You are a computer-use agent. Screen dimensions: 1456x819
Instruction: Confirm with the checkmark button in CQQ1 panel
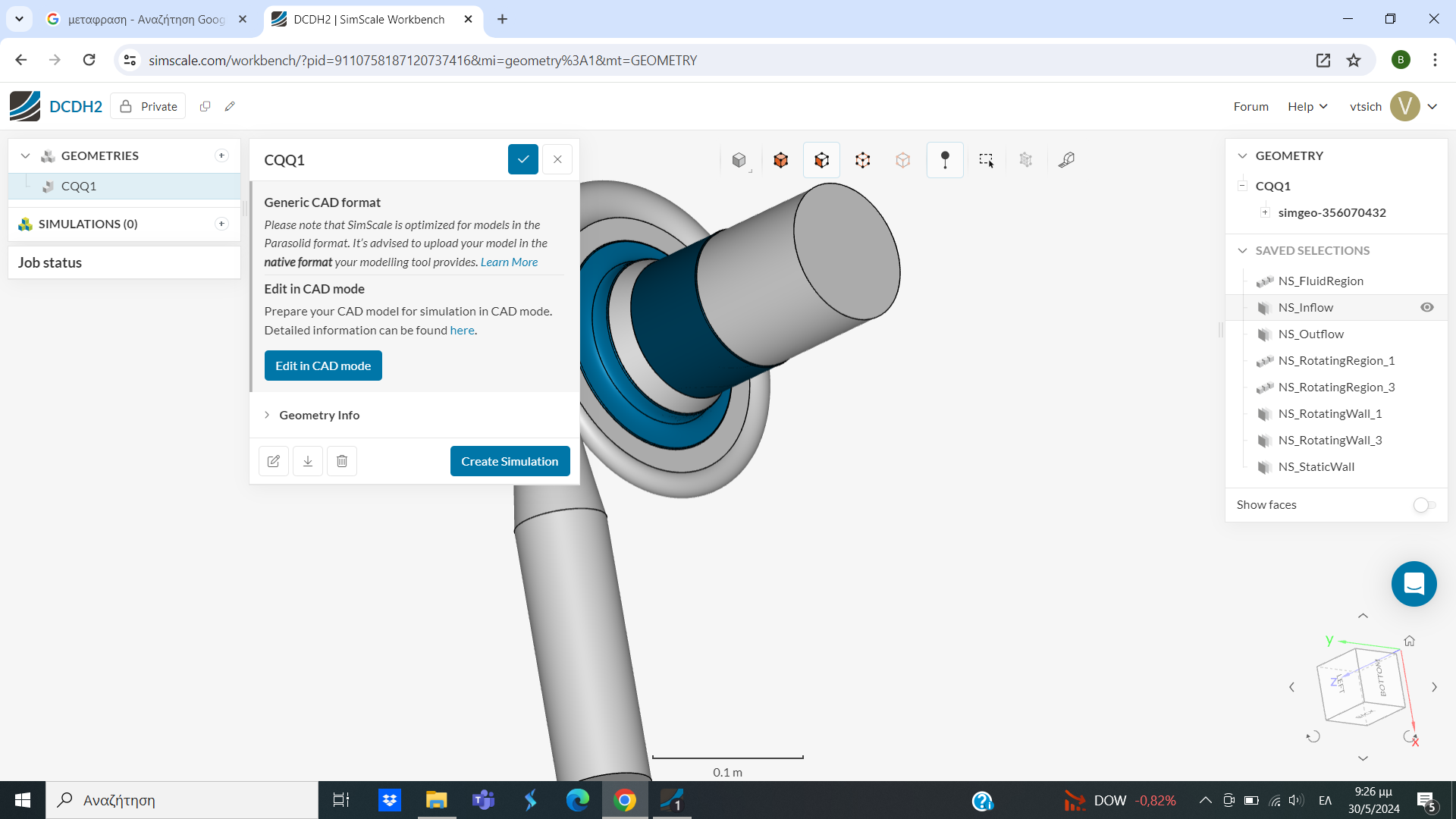[x=522, y=159]
